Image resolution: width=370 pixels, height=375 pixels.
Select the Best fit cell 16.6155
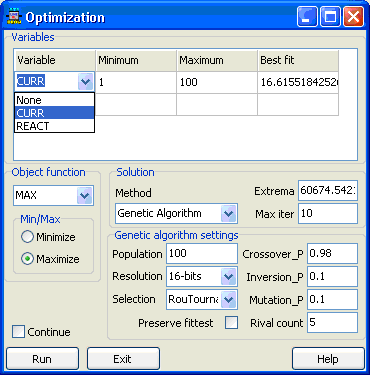tap(298, 82)
